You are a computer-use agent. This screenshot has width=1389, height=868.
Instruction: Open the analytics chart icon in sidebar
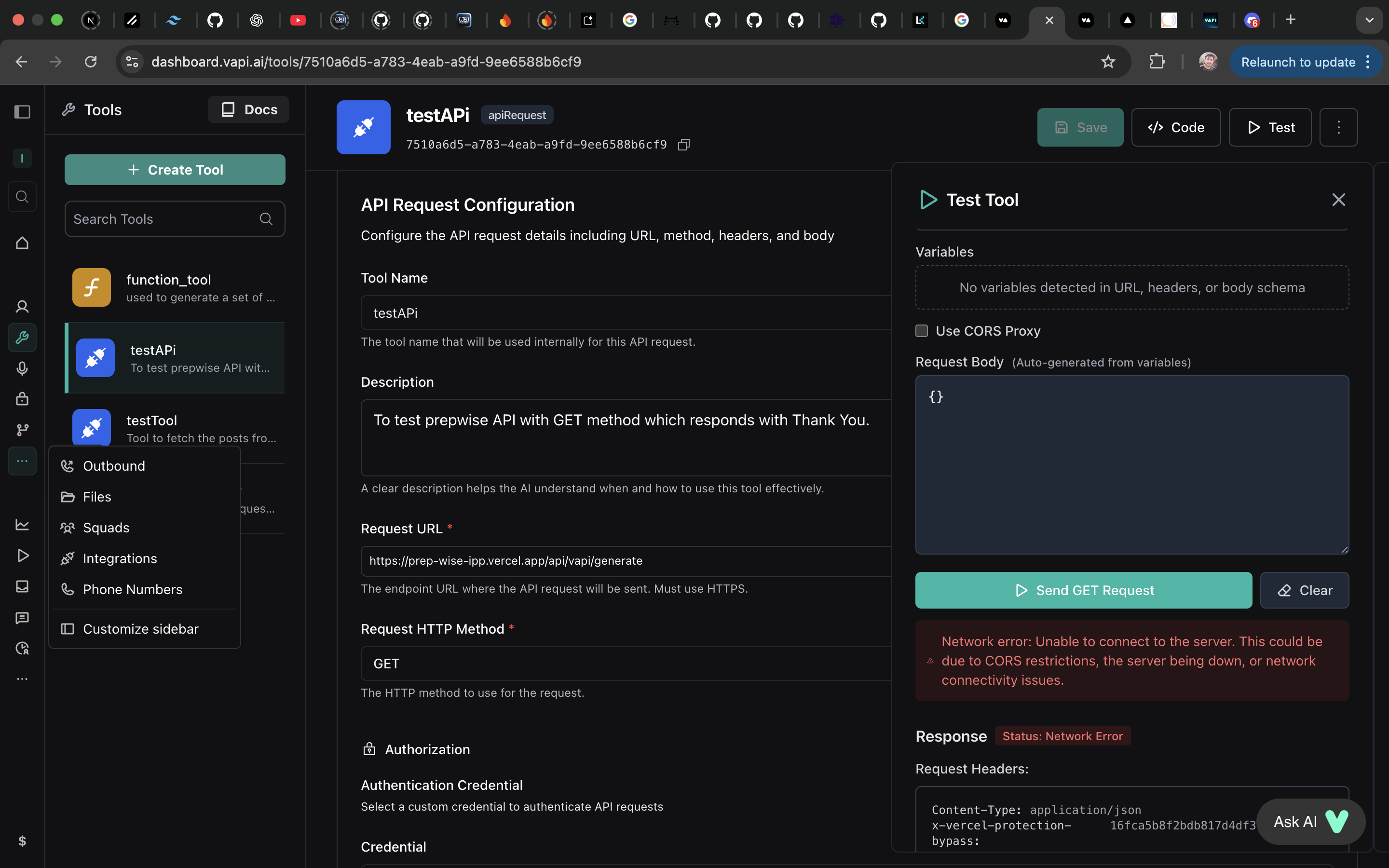[22, 524]
